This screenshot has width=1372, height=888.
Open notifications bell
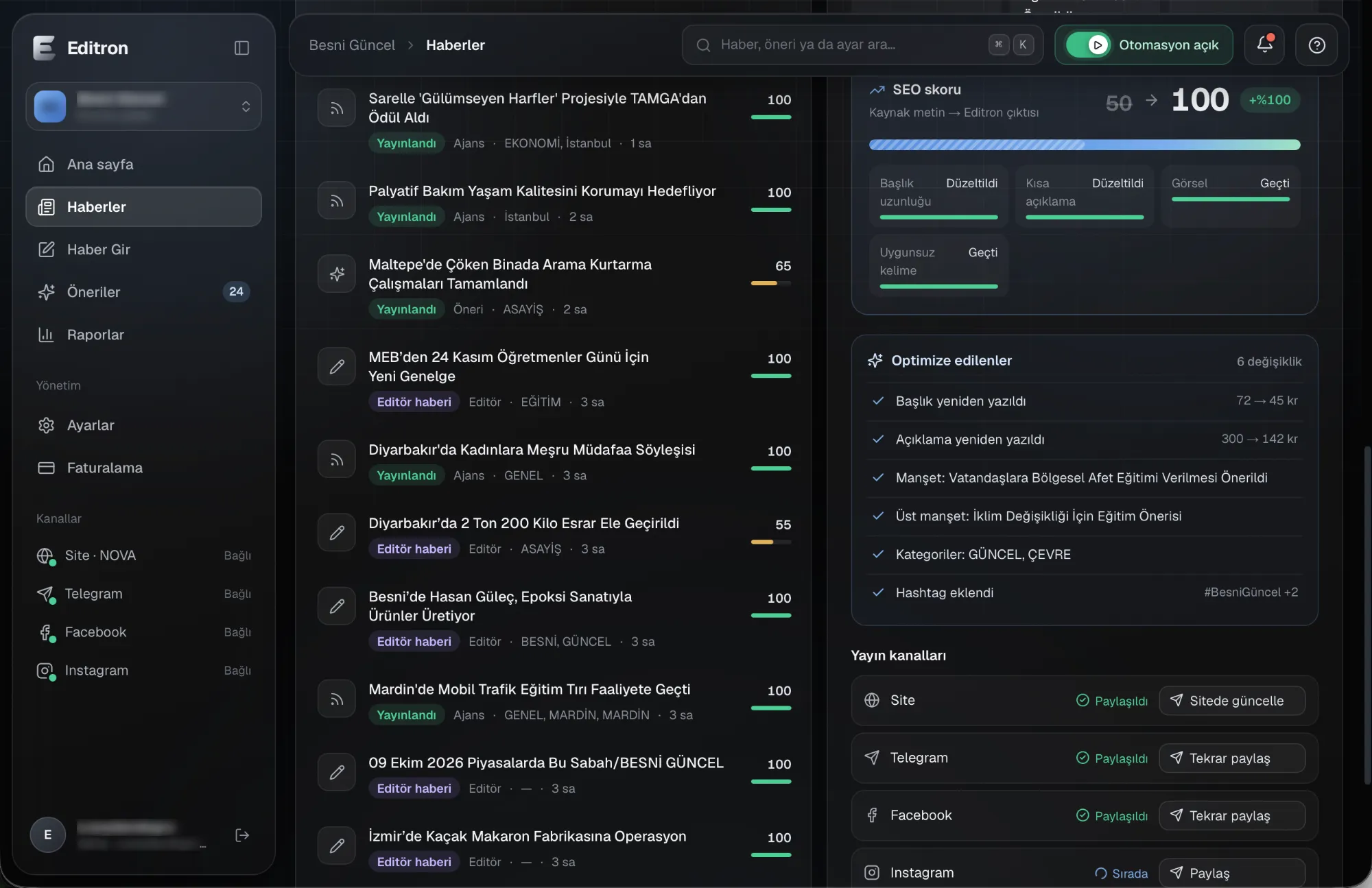1265,45
